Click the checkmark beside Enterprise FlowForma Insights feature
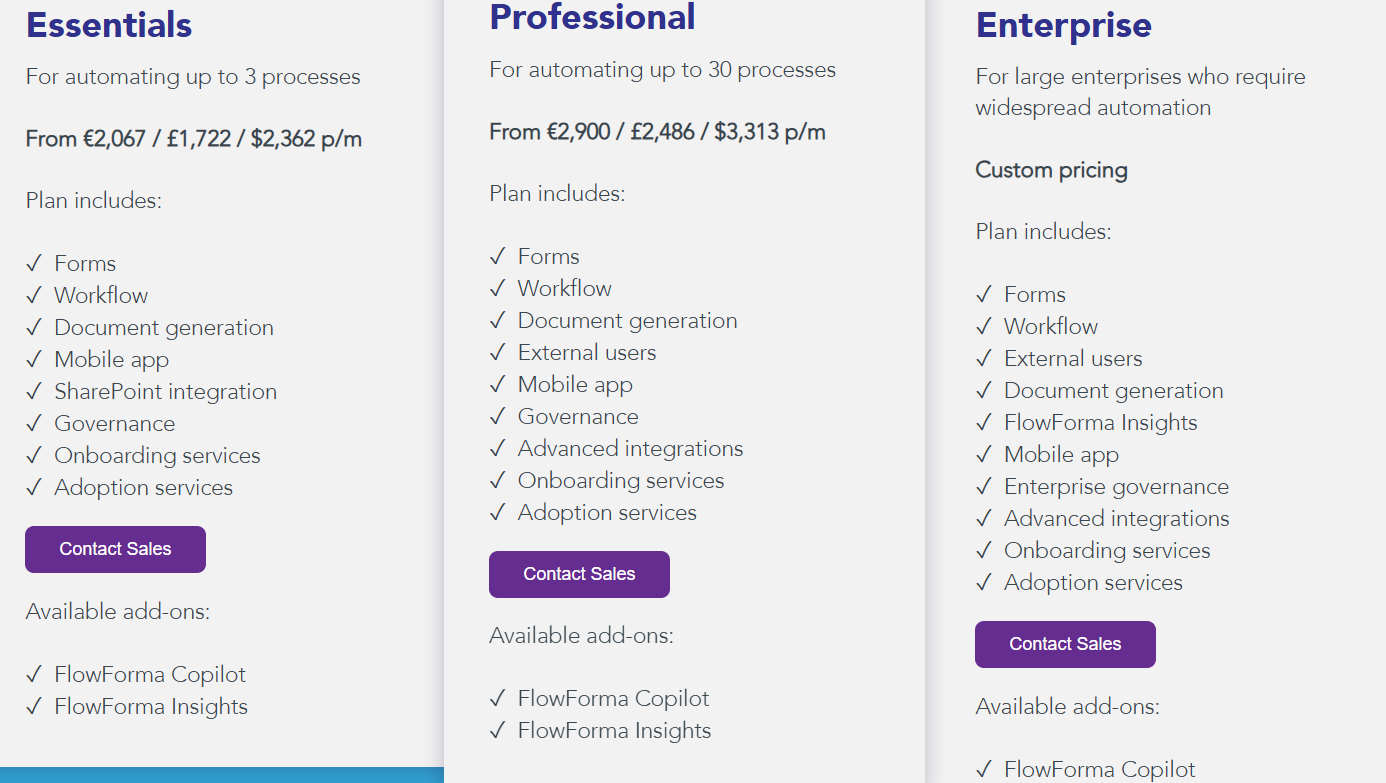Screen dimensions: 1386x783 pos(984,423)
